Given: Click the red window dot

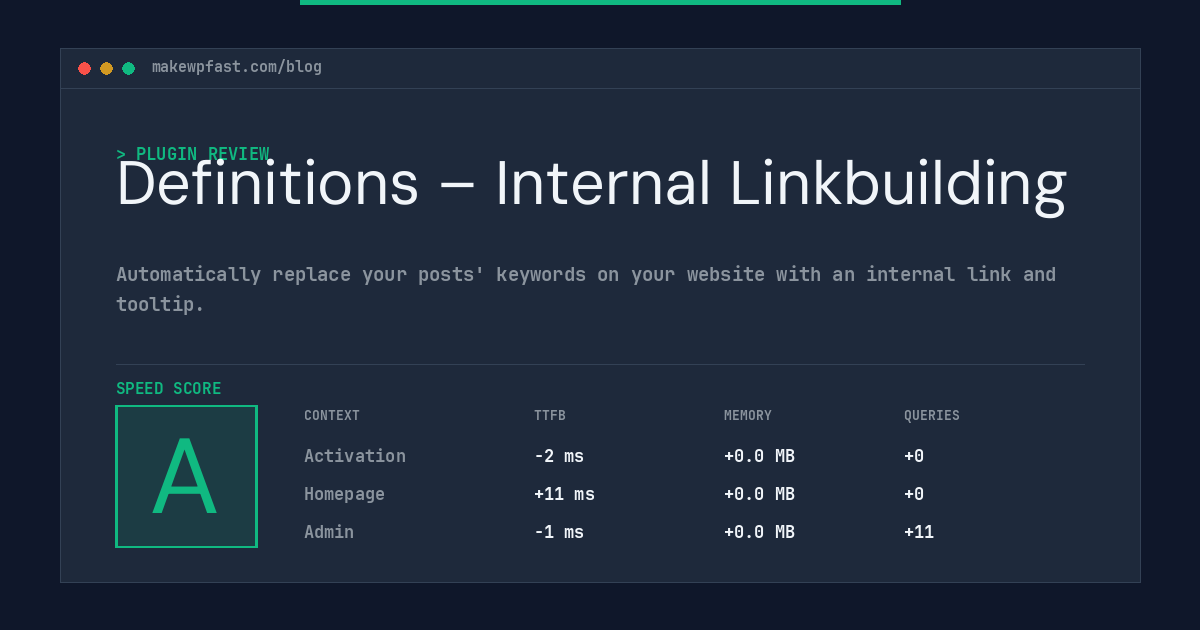Looking at the screenshot, I should tap(84, 68).
